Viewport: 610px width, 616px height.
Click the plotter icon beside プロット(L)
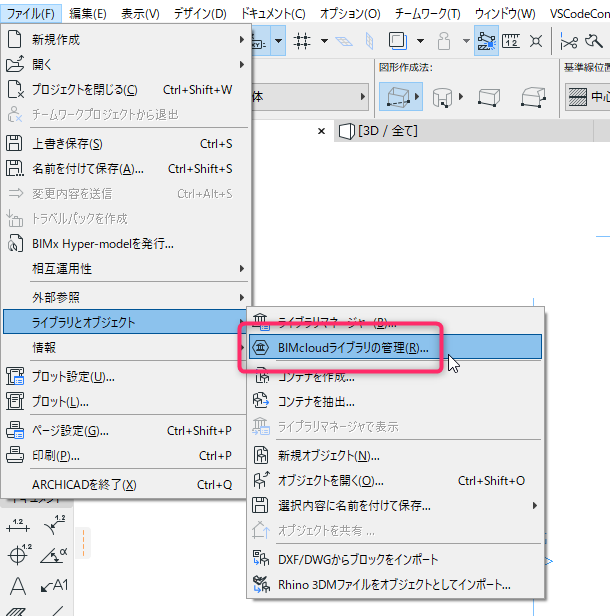coord(15,402)
